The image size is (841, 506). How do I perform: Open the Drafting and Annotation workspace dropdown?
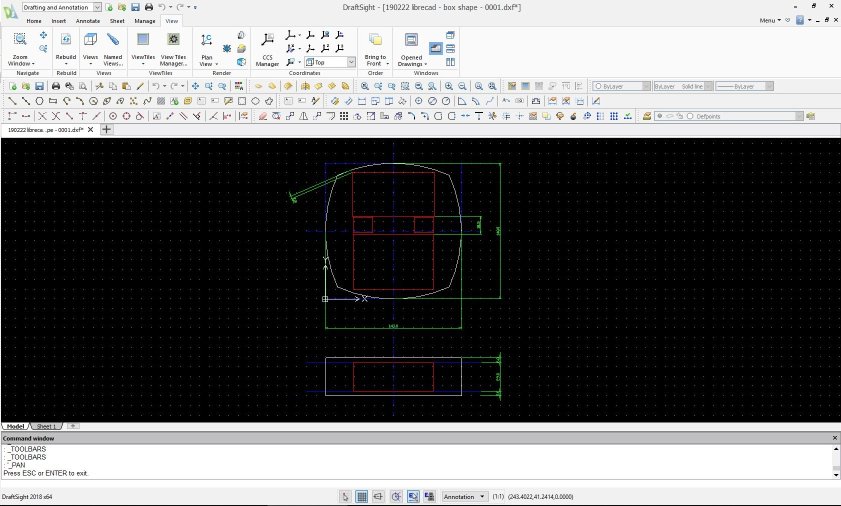(x=97, y=7)
